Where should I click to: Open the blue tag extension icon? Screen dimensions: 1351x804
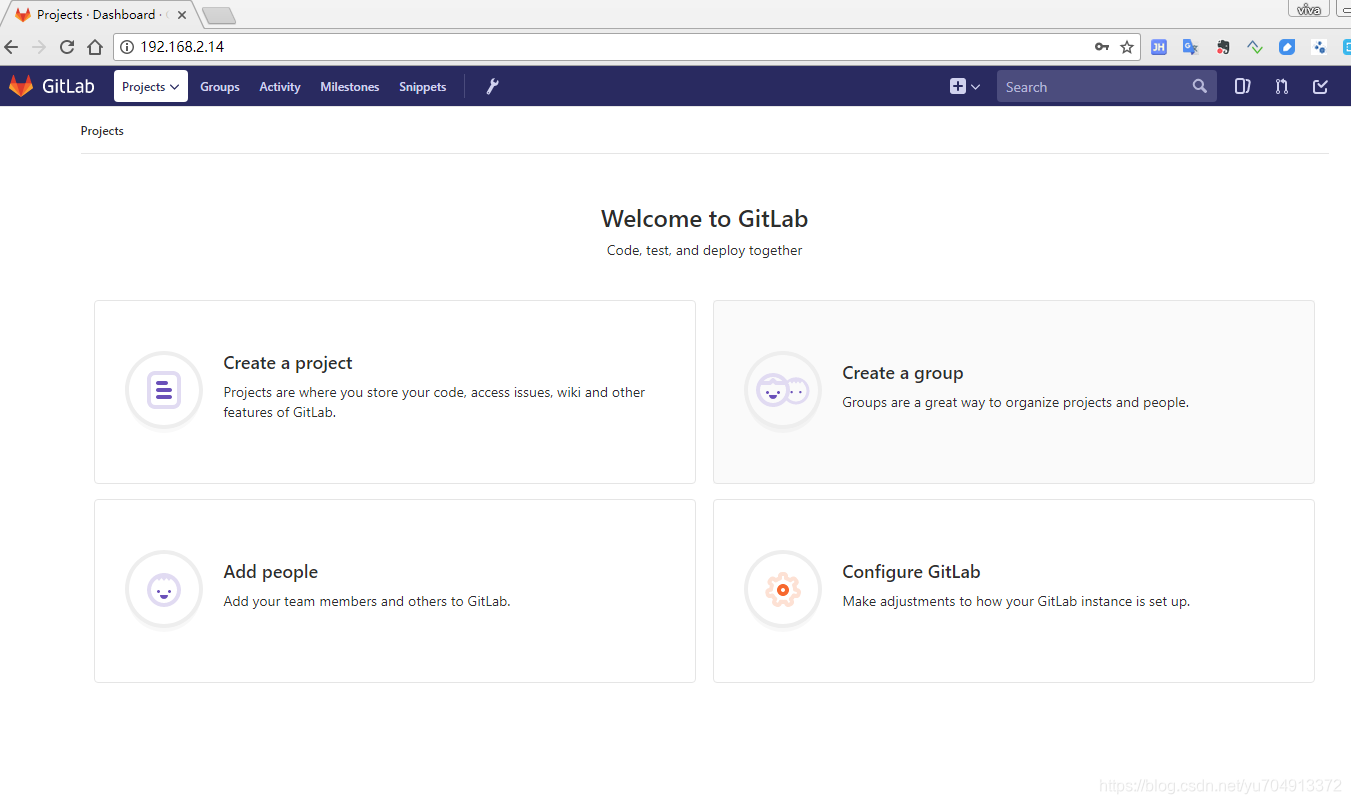(x=1288, y=47)
